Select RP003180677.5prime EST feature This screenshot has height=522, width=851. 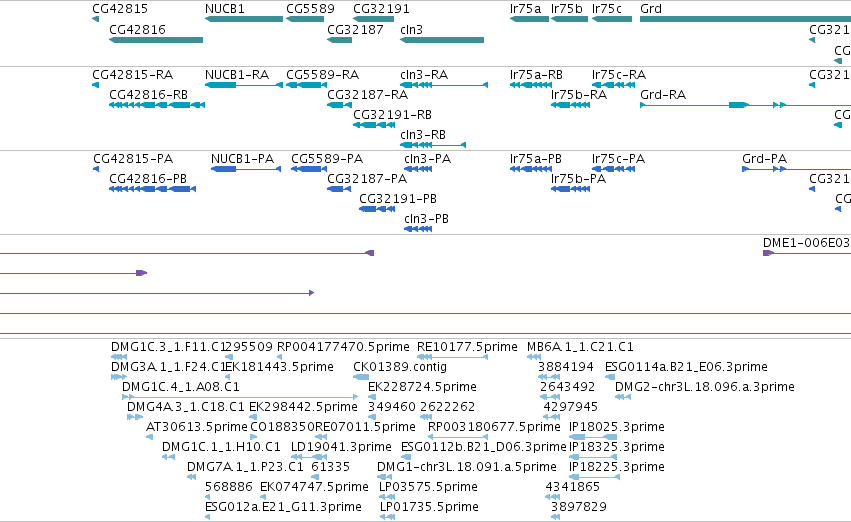coord(456,437)
